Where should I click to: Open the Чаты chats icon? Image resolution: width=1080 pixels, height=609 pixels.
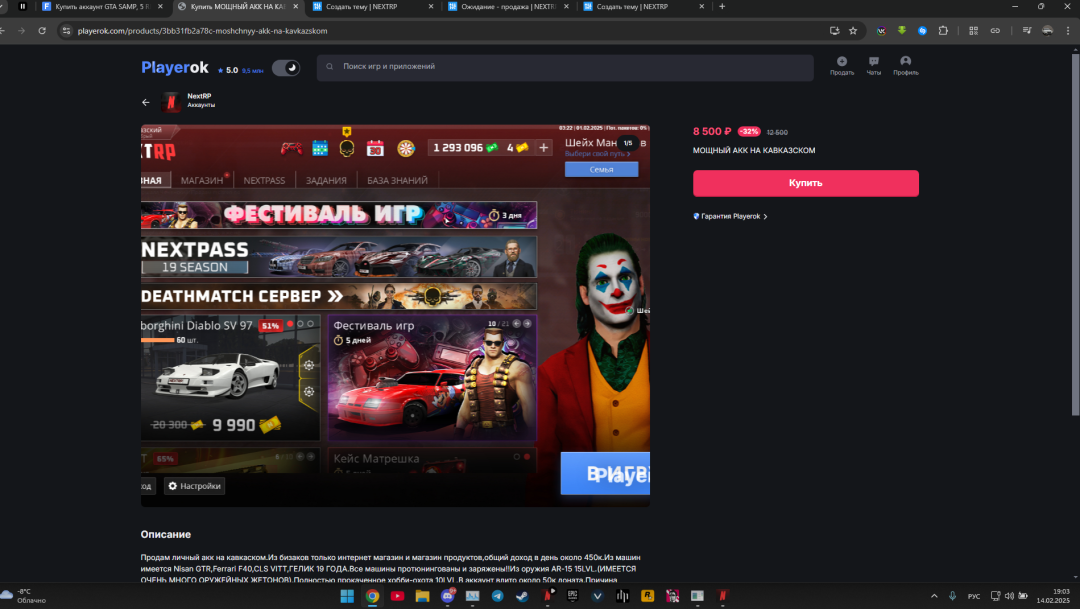pyautogui.click(x=873, y=65)
